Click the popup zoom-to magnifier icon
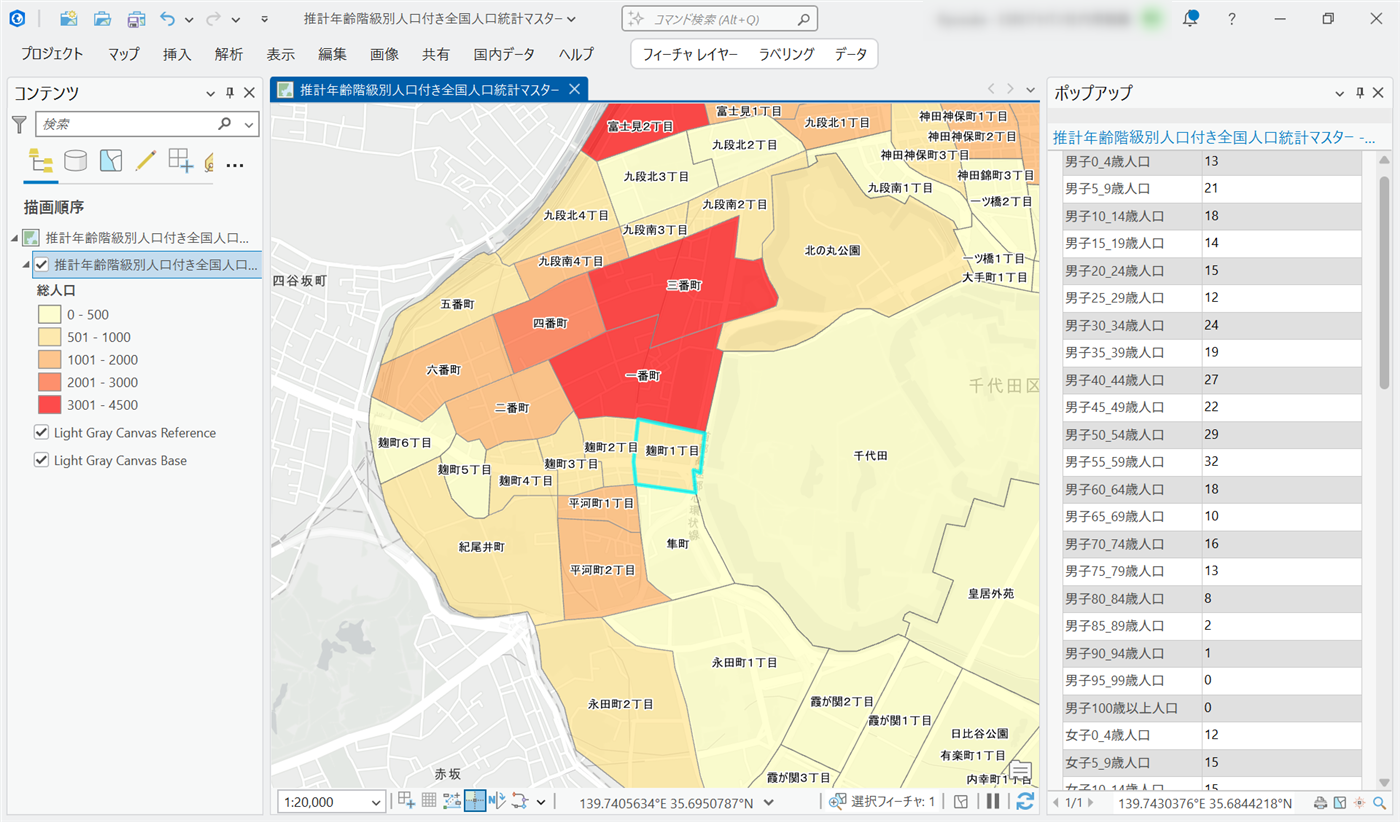Viewport: 1400px width, 822px height. (1379, 803)
